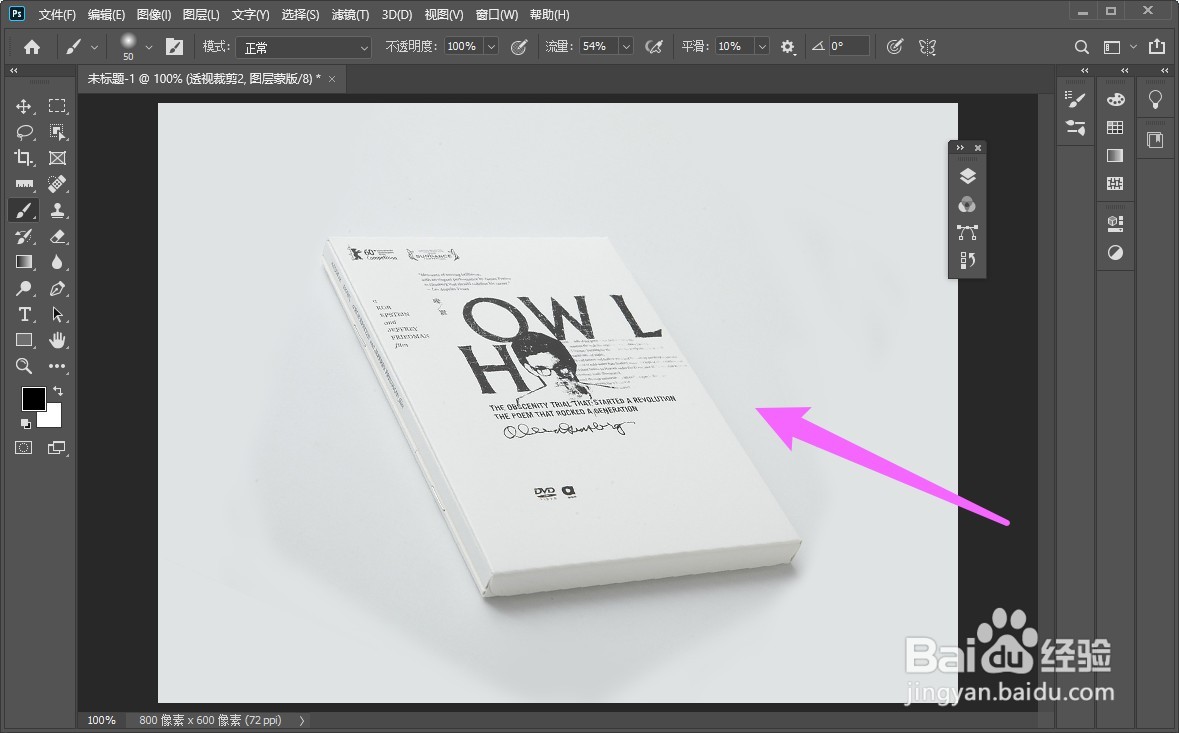Select the Pen tool
The width and height of the screenshot is (1179, 733).
tap(57, 289)
